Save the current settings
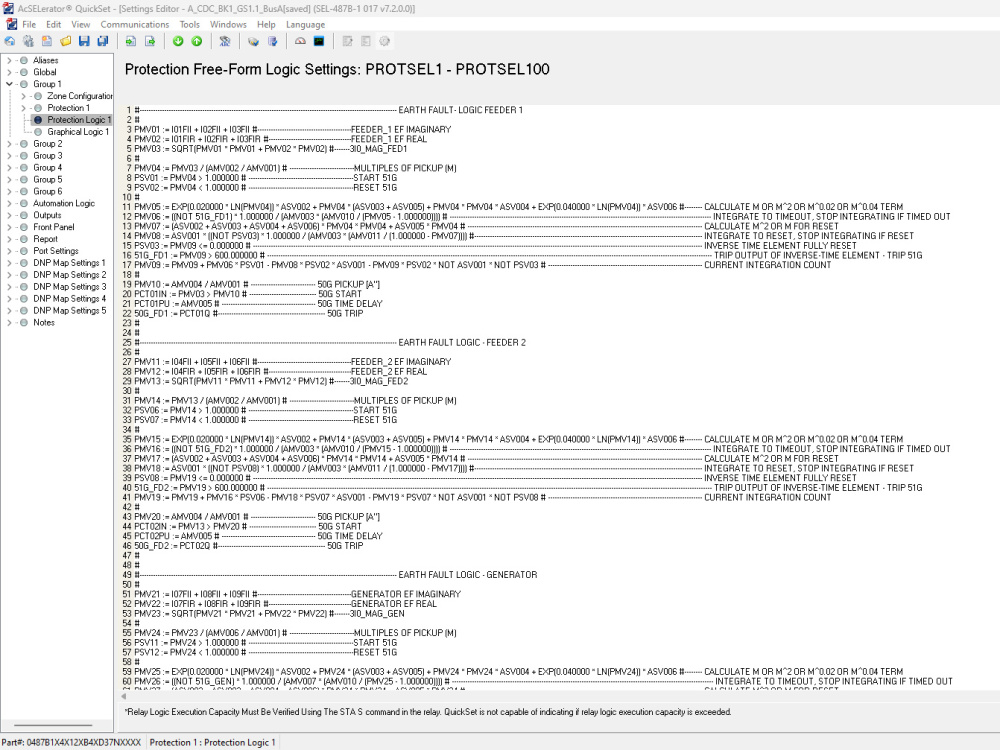 coord(84,41)
